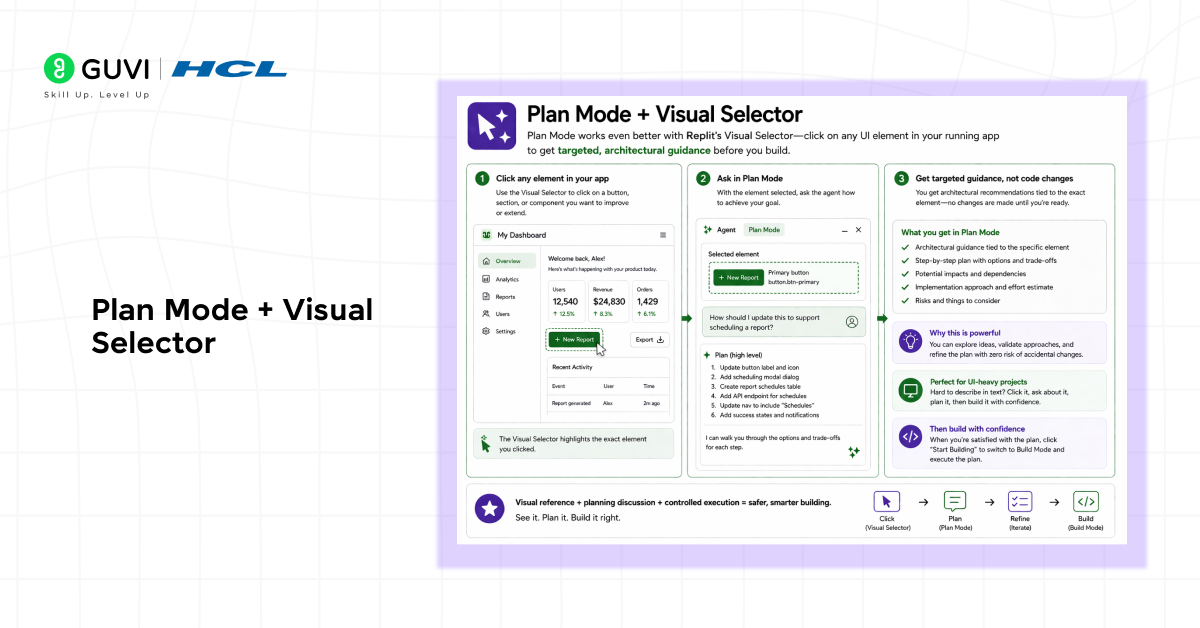This screenshot has width=1200, height=628.
Task: Click plan step Add API endpoint for schedules
Action: [x=764, y=396]
